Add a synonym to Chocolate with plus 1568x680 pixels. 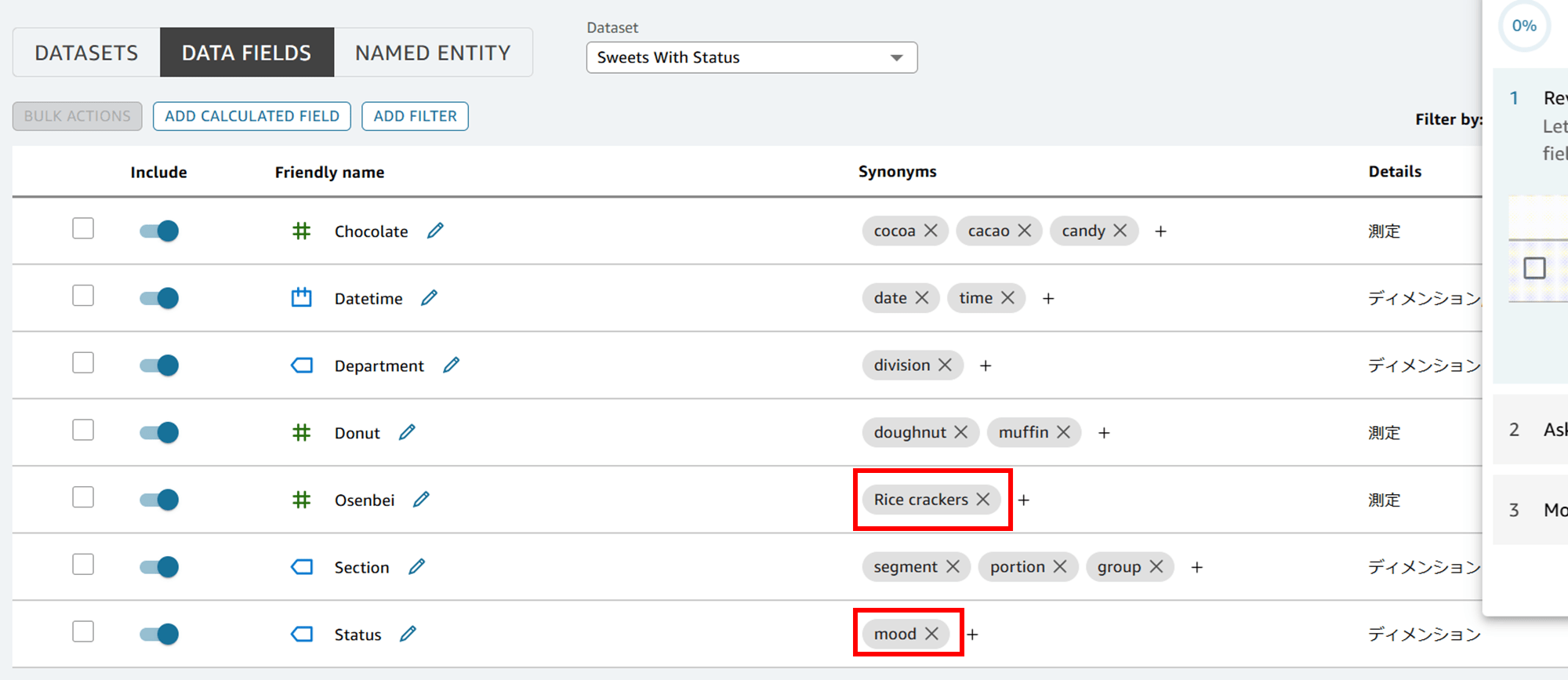pos(1161,231)
